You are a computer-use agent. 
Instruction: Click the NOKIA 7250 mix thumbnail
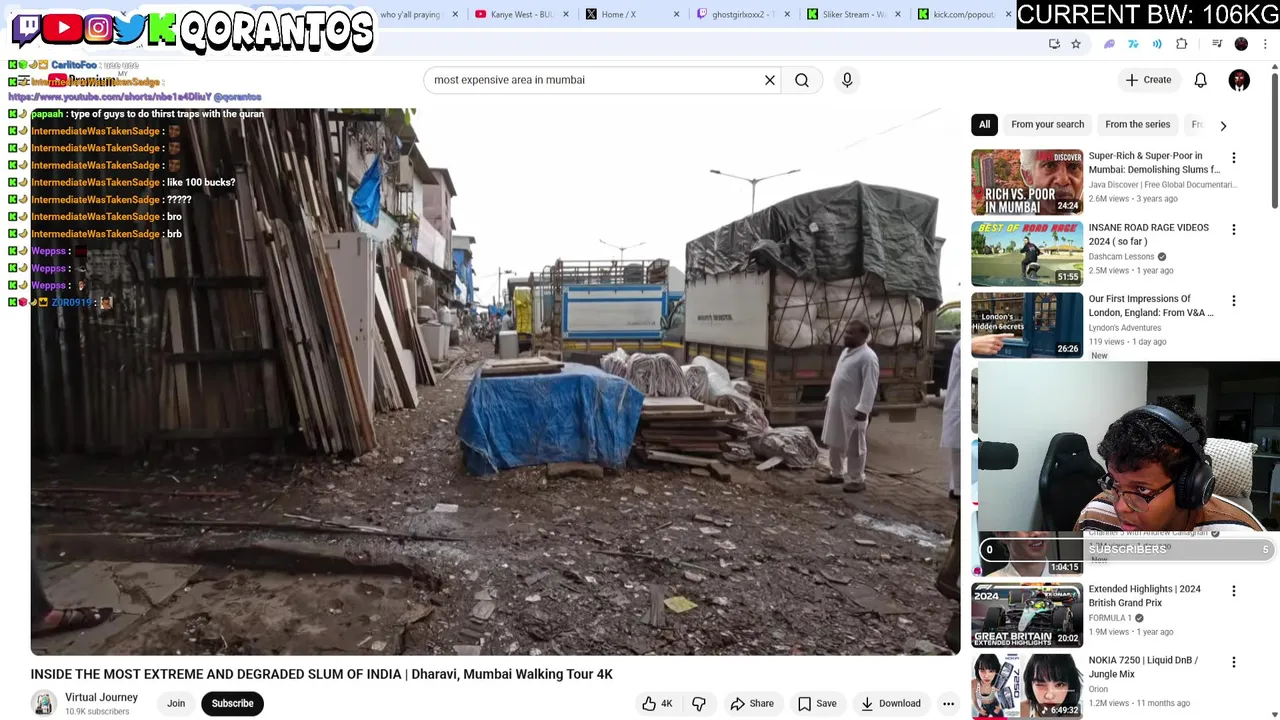(x=1027, y=686)
